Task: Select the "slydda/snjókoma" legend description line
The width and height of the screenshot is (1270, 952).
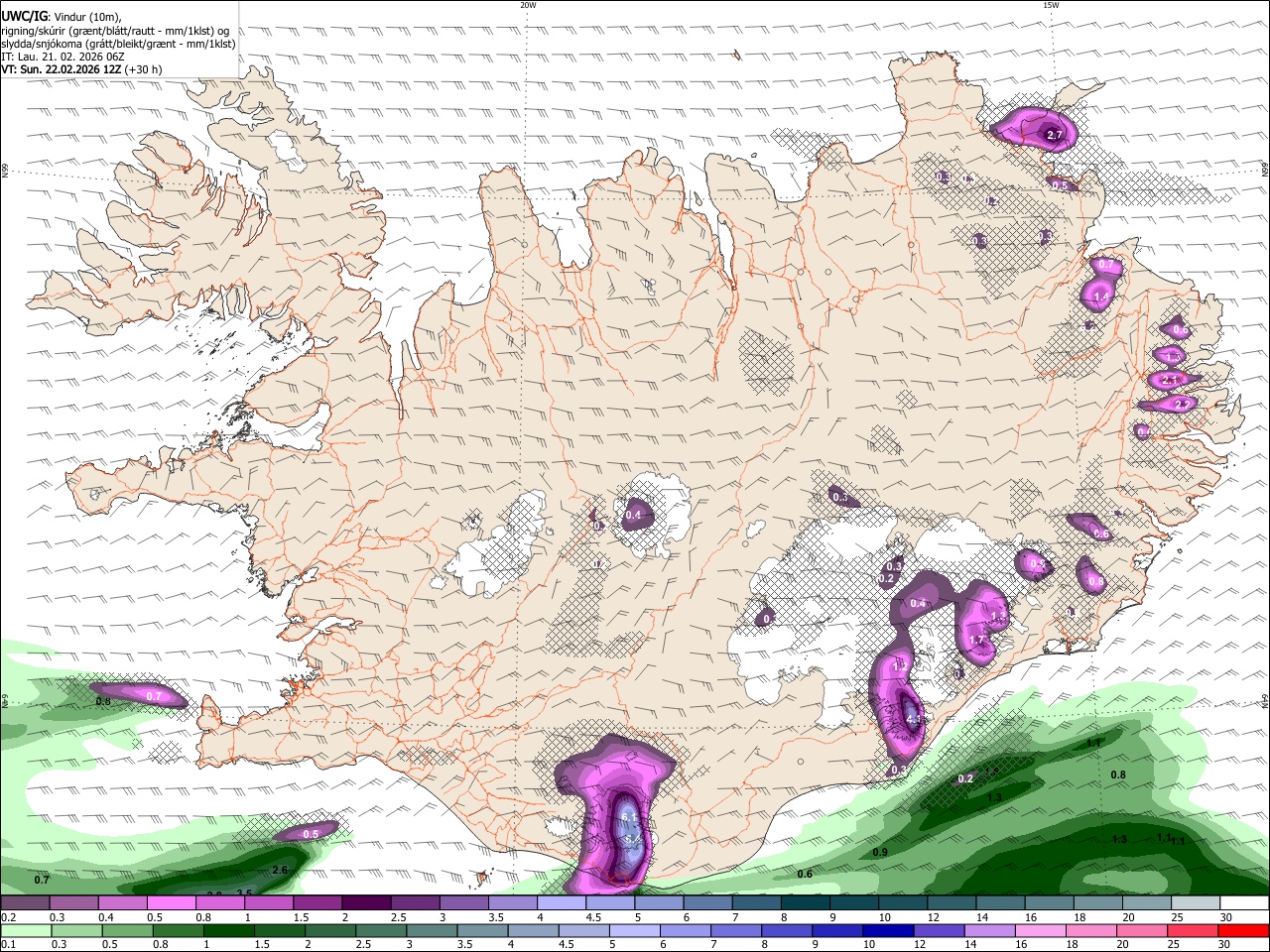Action: [118, 44]
